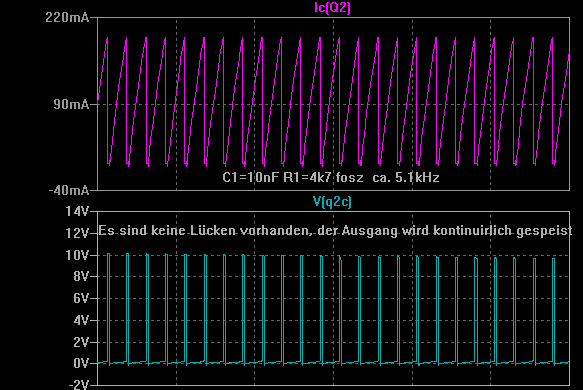Click the 2V axis tick label
The width and height of the screenshot is (583, 390).
[81, 342]
